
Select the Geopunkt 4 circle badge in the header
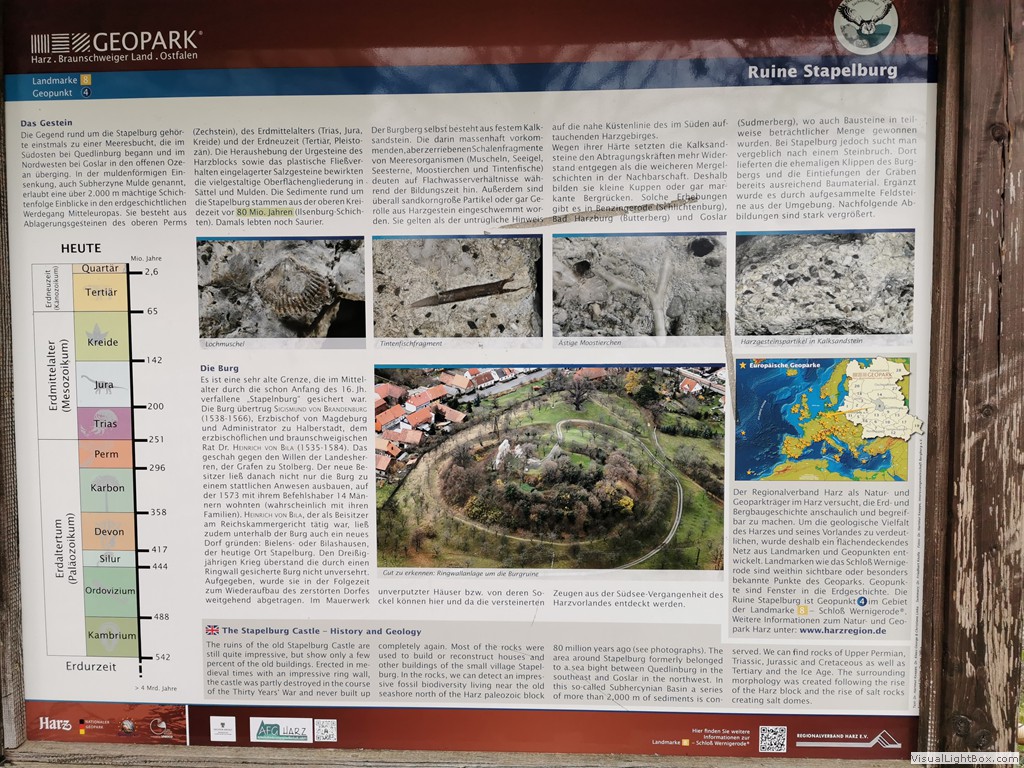click(x=86, y=93)
